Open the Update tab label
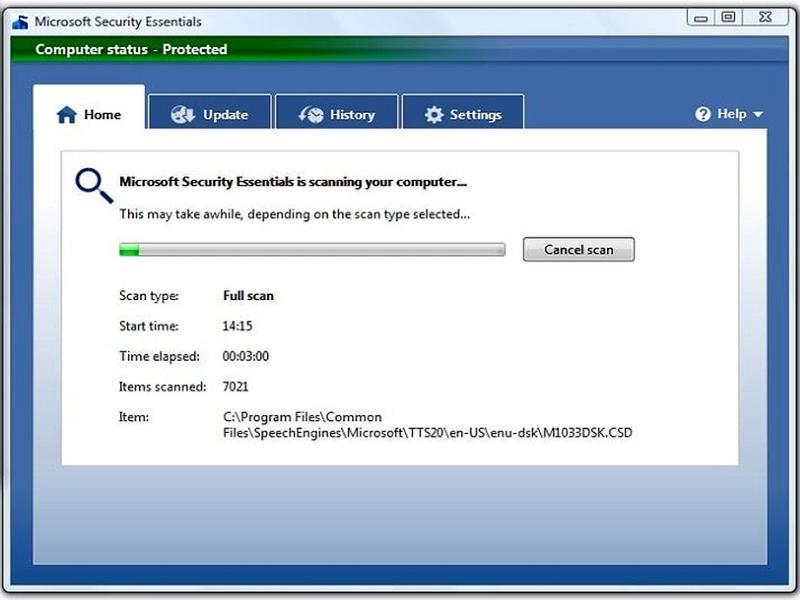This screenshot has height=600, width=800. 226,115
